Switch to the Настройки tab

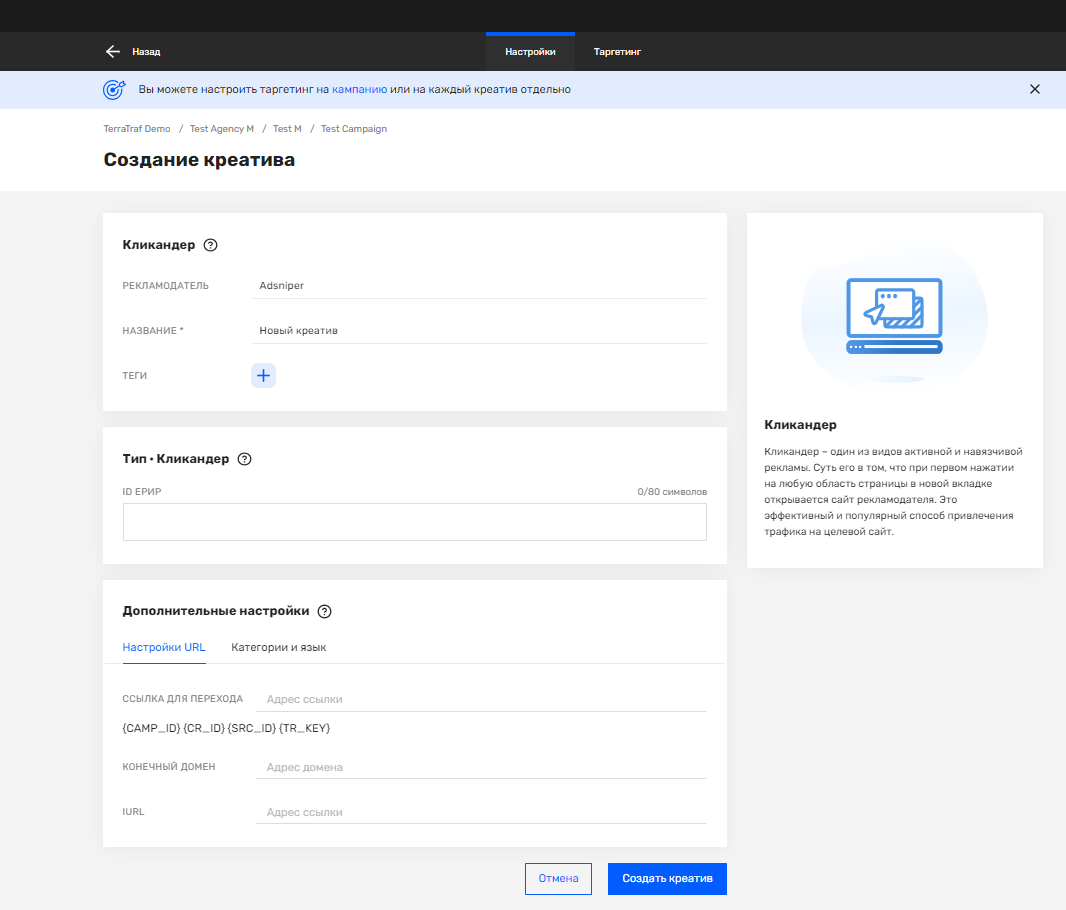[530, 52]
